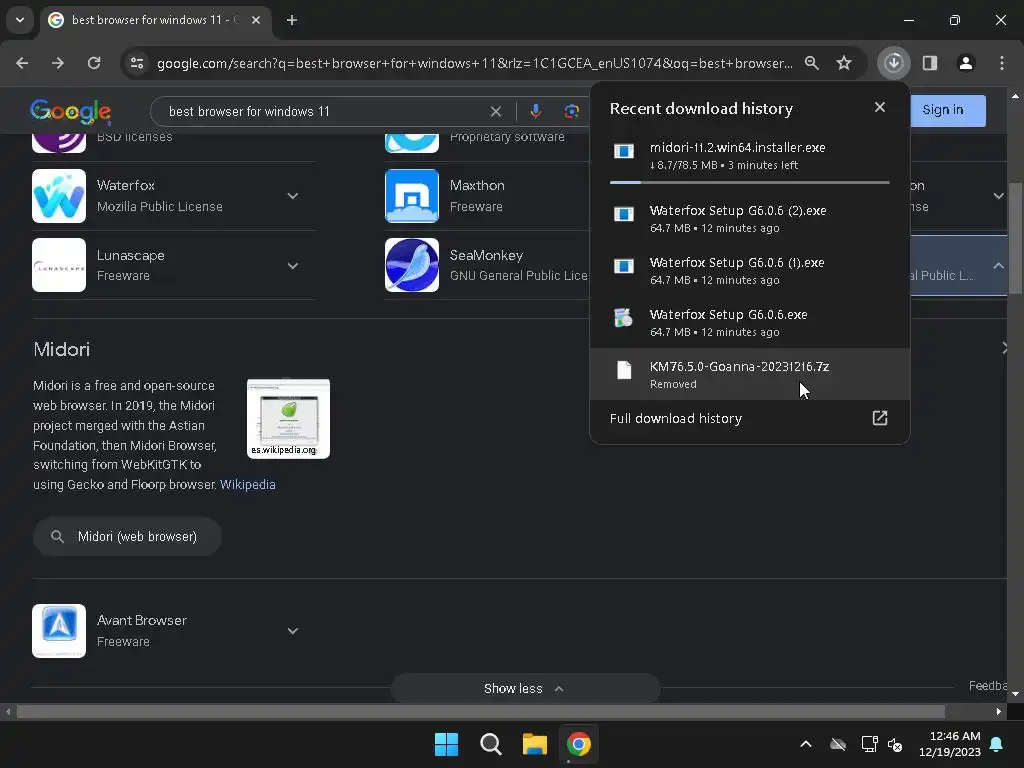Expand the Lunascape browser entry

click(x=293, y=266)
